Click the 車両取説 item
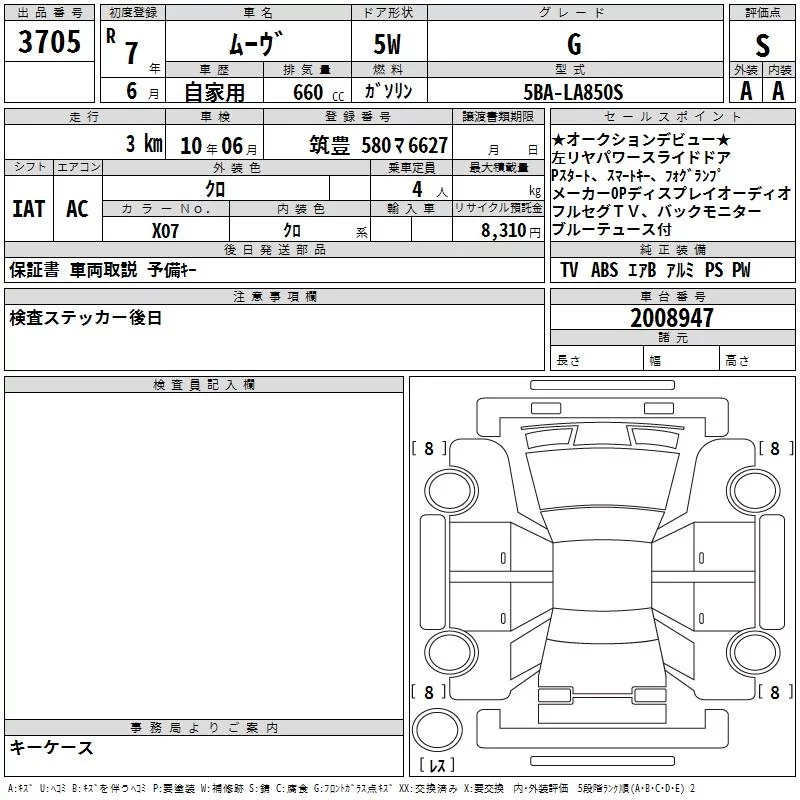 point(104,270)
